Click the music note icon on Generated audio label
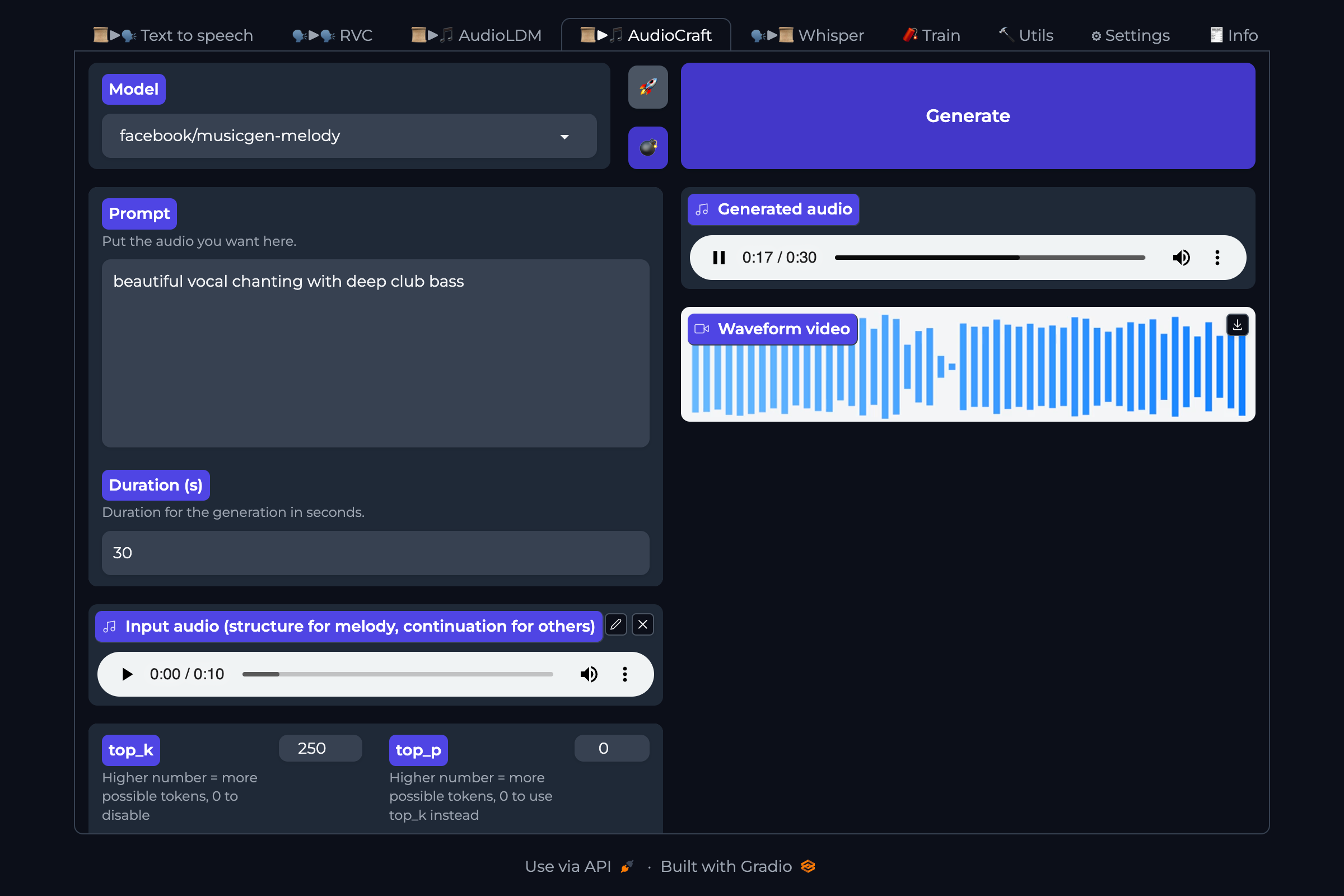 [x=702, y=209]
